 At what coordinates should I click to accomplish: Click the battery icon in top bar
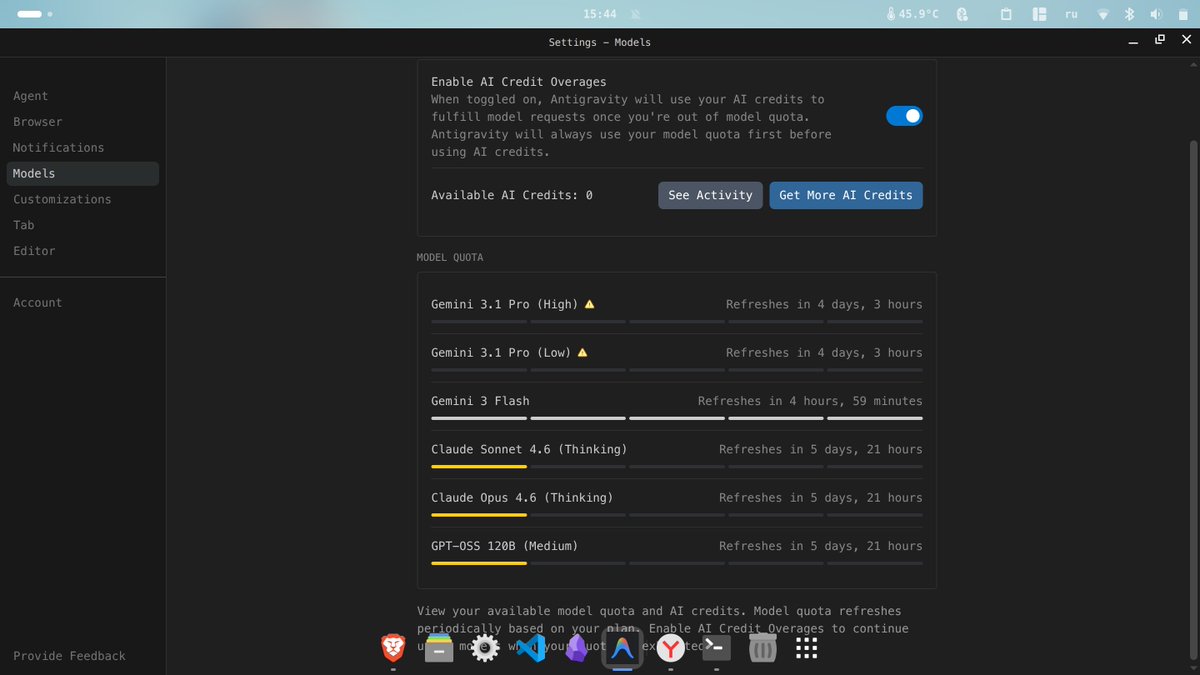point(1181,14)
